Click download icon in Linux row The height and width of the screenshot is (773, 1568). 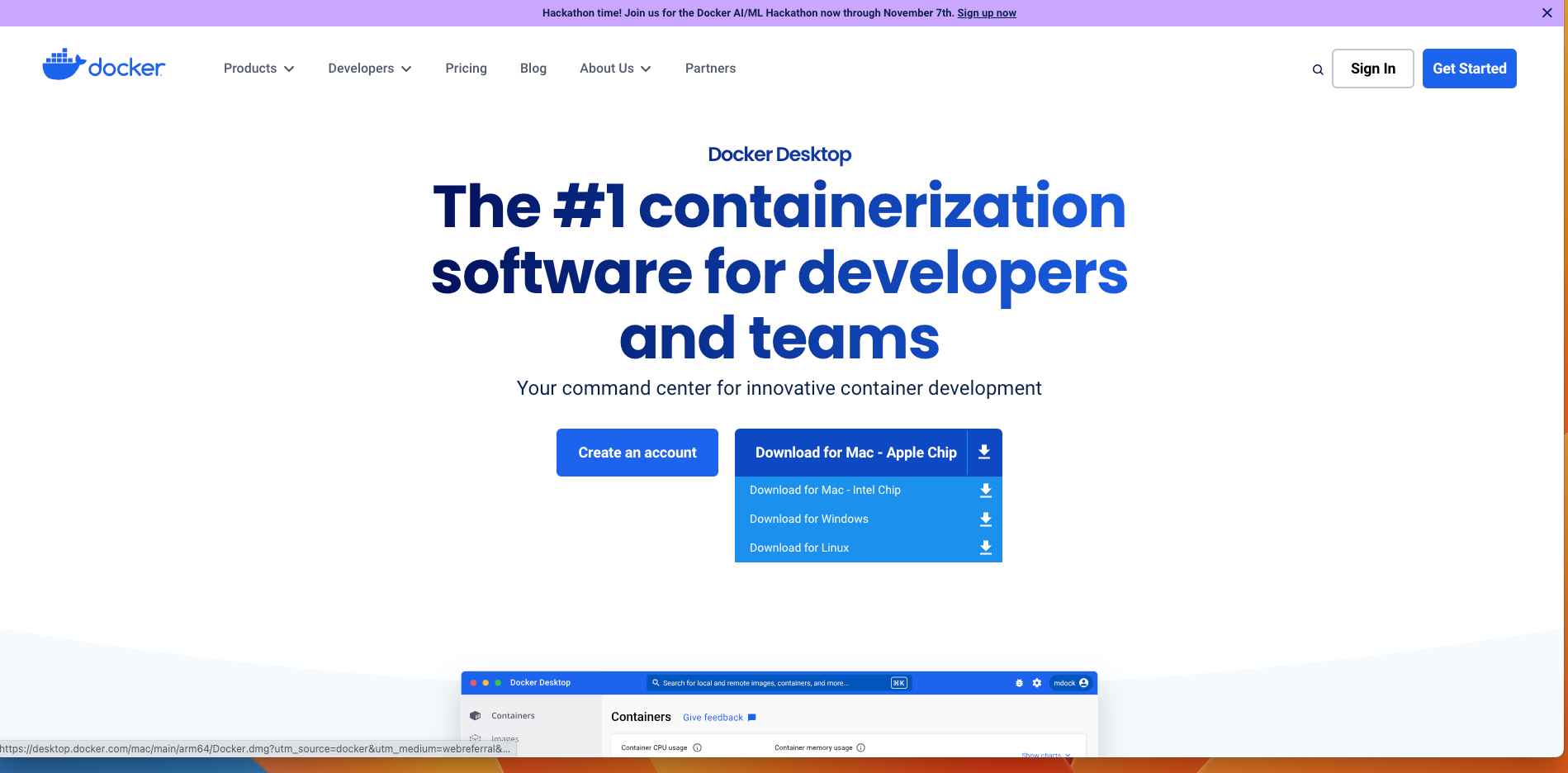pos(985,548)
